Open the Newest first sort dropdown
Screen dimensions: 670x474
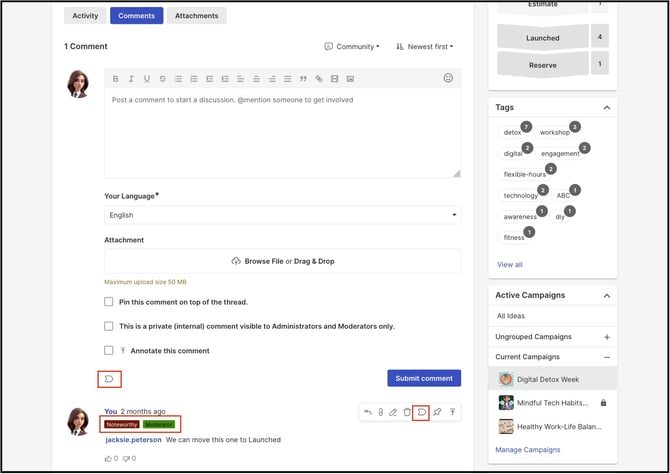point(424,46)
